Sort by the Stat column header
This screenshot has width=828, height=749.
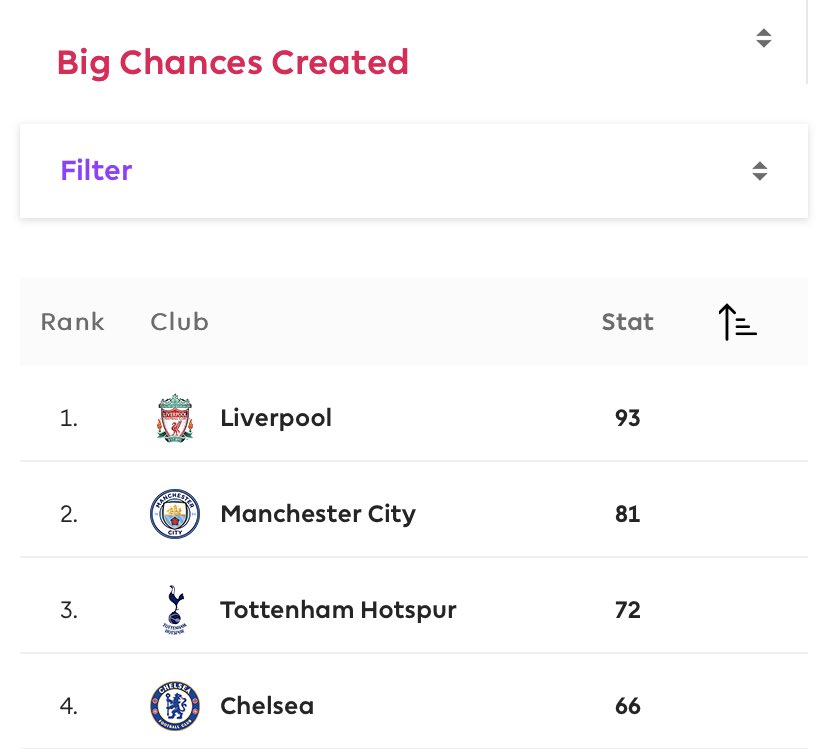[627, 322]
